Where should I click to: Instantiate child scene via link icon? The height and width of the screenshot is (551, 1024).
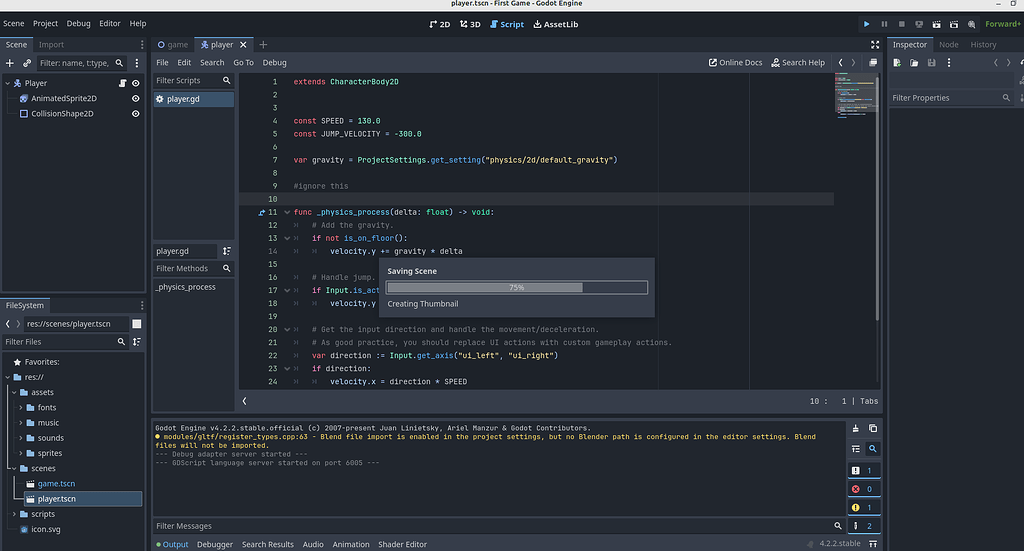click(x=27, y=63)
